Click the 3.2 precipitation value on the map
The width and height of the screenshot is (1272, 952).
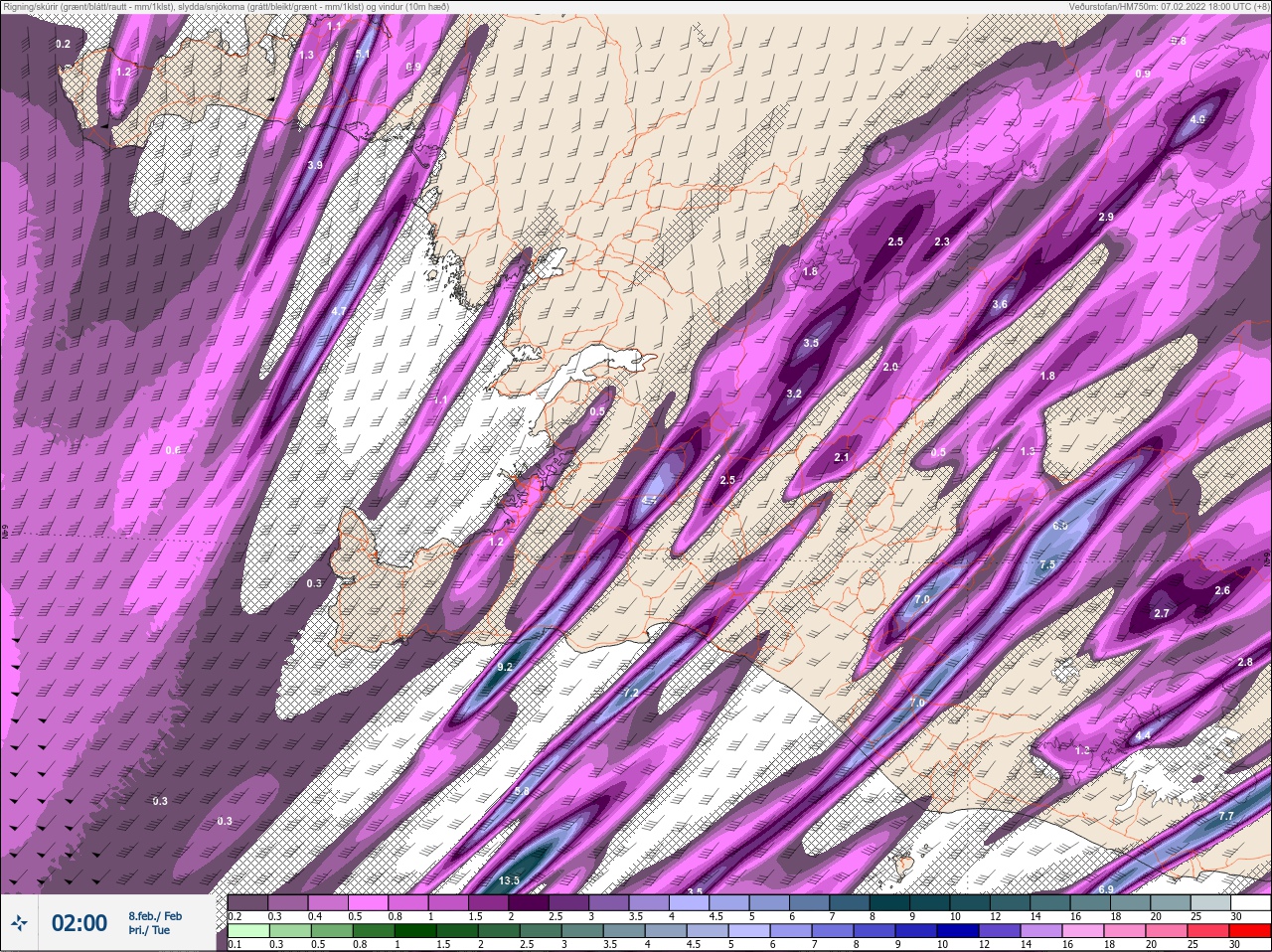(x=794, y=394)
